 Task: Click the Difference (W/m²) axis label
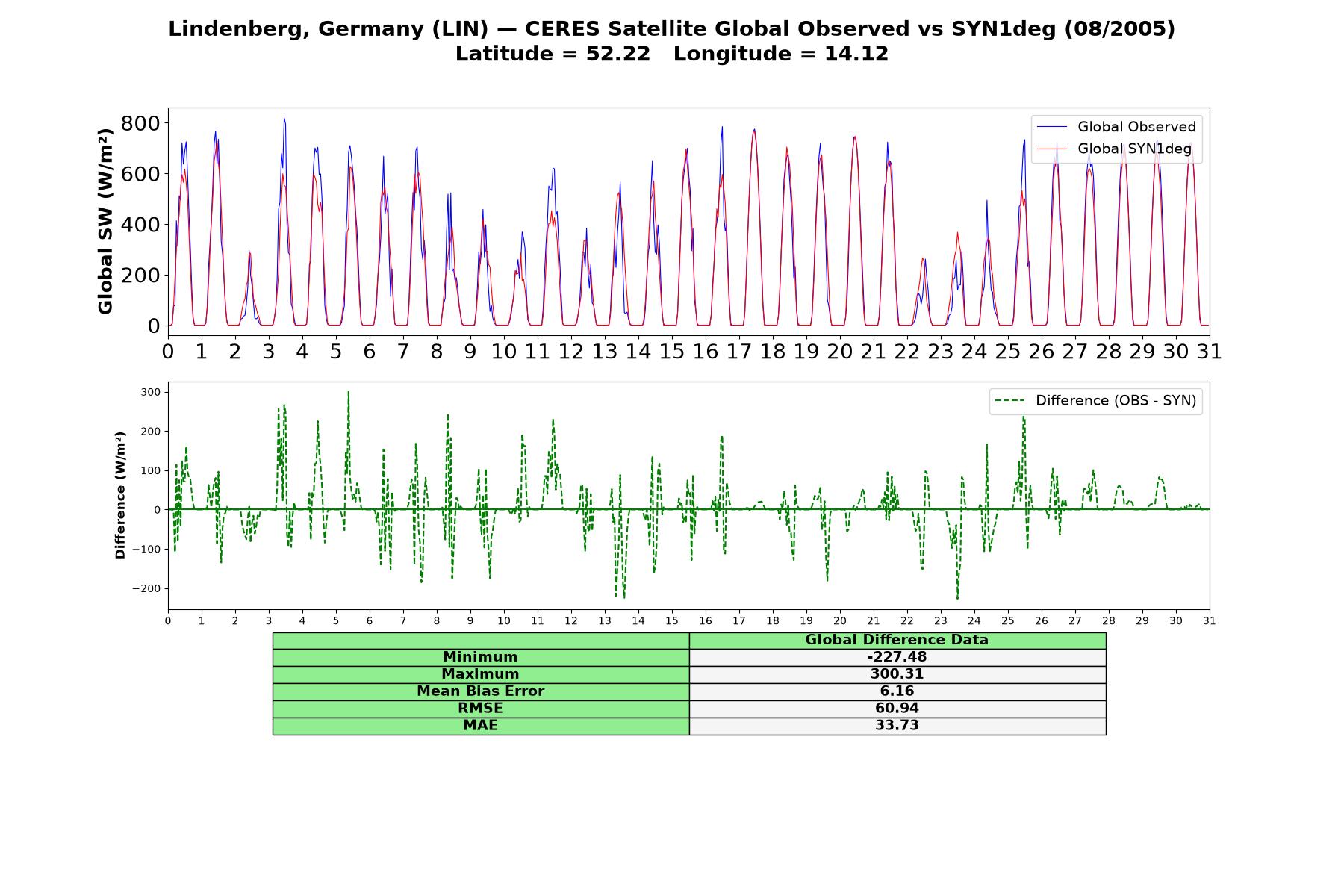[x=120, y=495]
